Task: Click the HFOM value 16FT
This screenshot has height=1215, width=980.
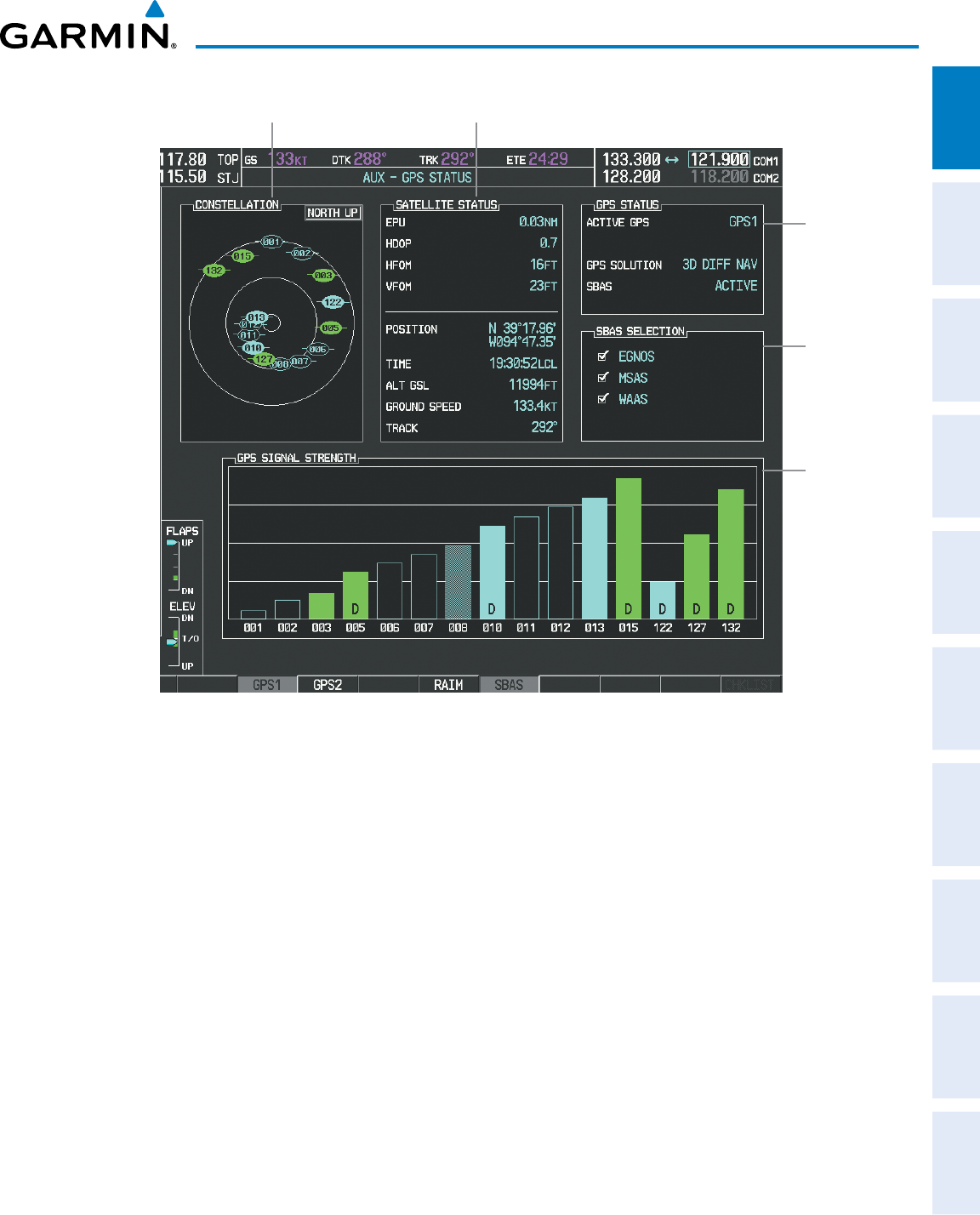Action: coord(544,265)
